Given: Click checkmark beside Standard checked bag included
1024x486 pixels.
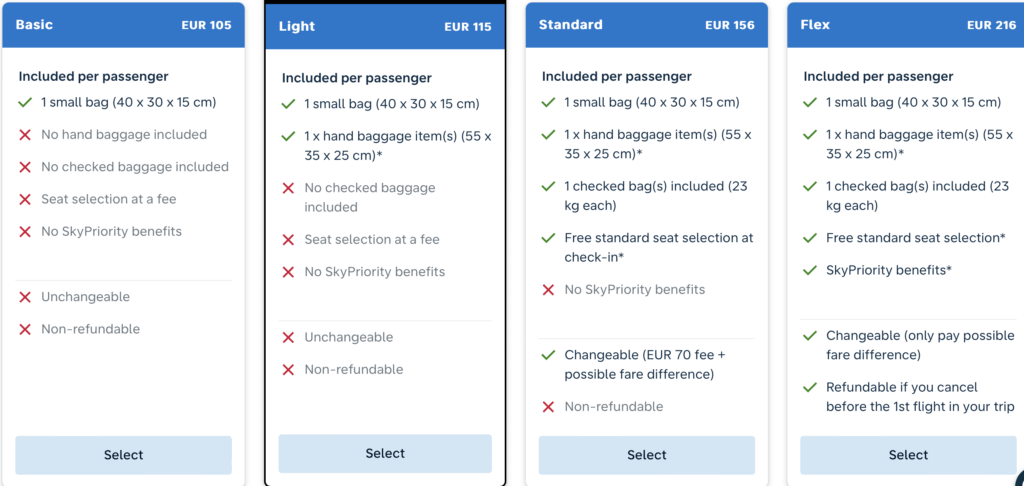Looking at the screenshot, I should point(549,187).
